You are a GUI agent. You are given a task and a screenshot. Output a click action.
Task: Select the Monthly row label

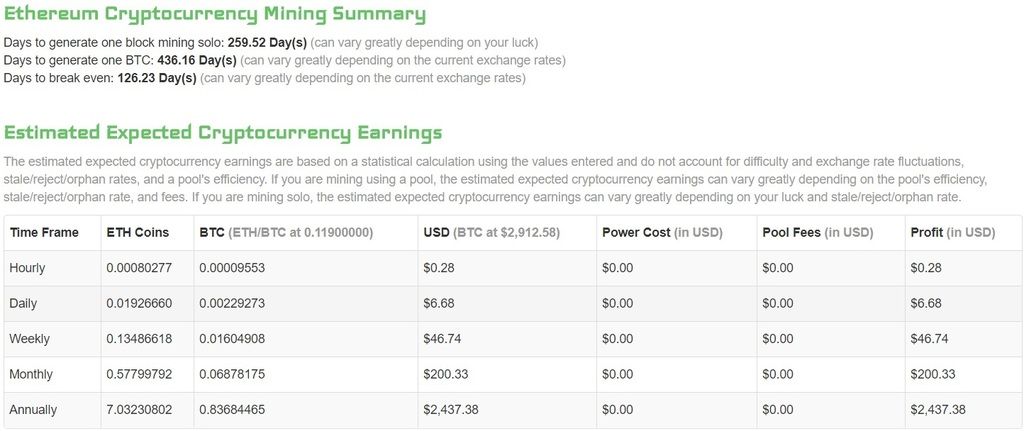pos(31,374)
